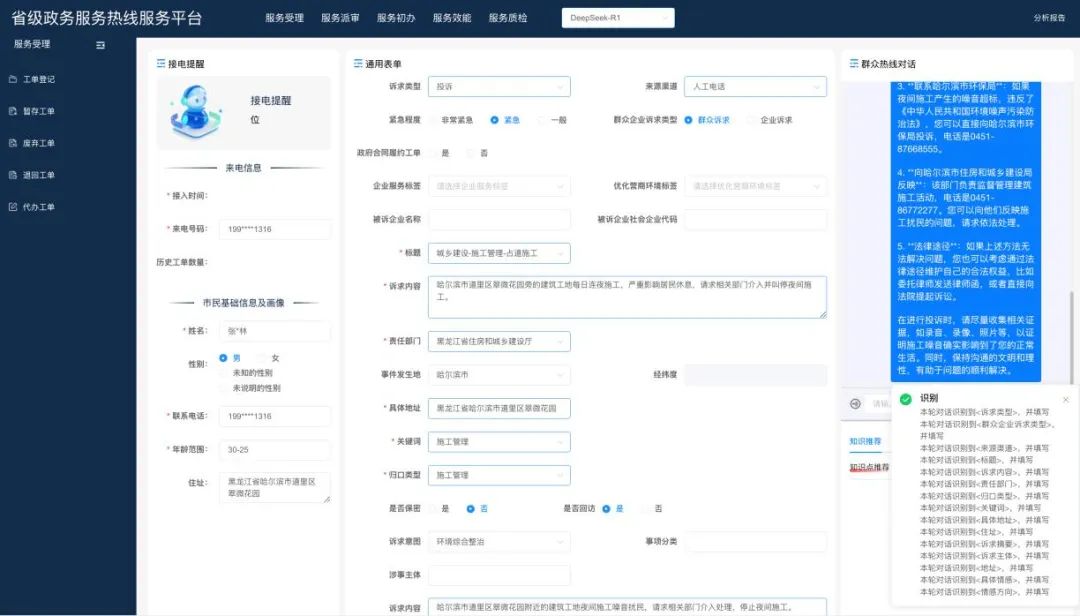Screen dimensions: 1080x616
Task: Switch to 服务派审 top menu
Action: click(340, 18)
